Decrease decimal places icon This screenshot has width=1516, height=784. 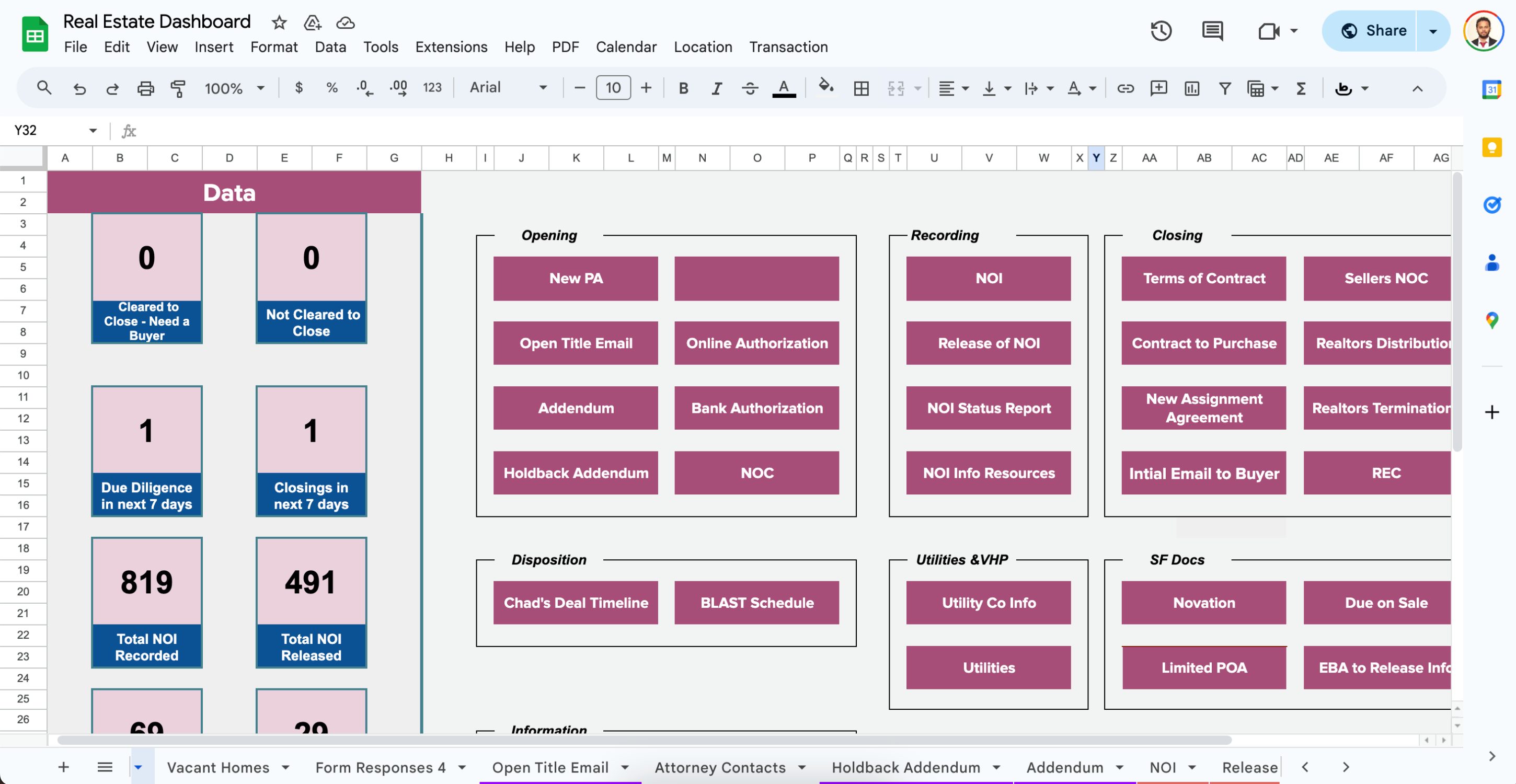[x=365, y=88]
